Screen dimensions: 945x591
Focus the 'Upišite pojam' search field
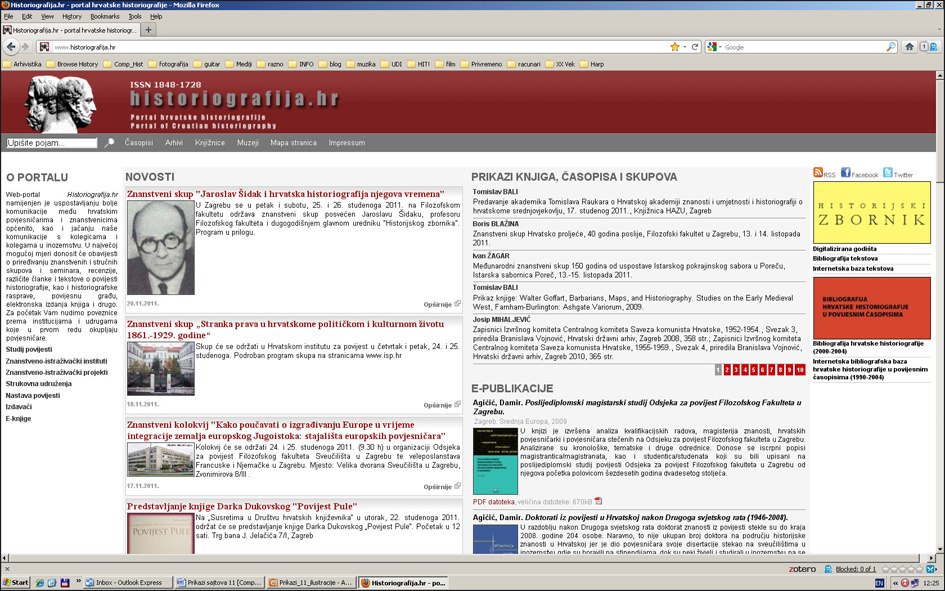click(x=52, y=143)
